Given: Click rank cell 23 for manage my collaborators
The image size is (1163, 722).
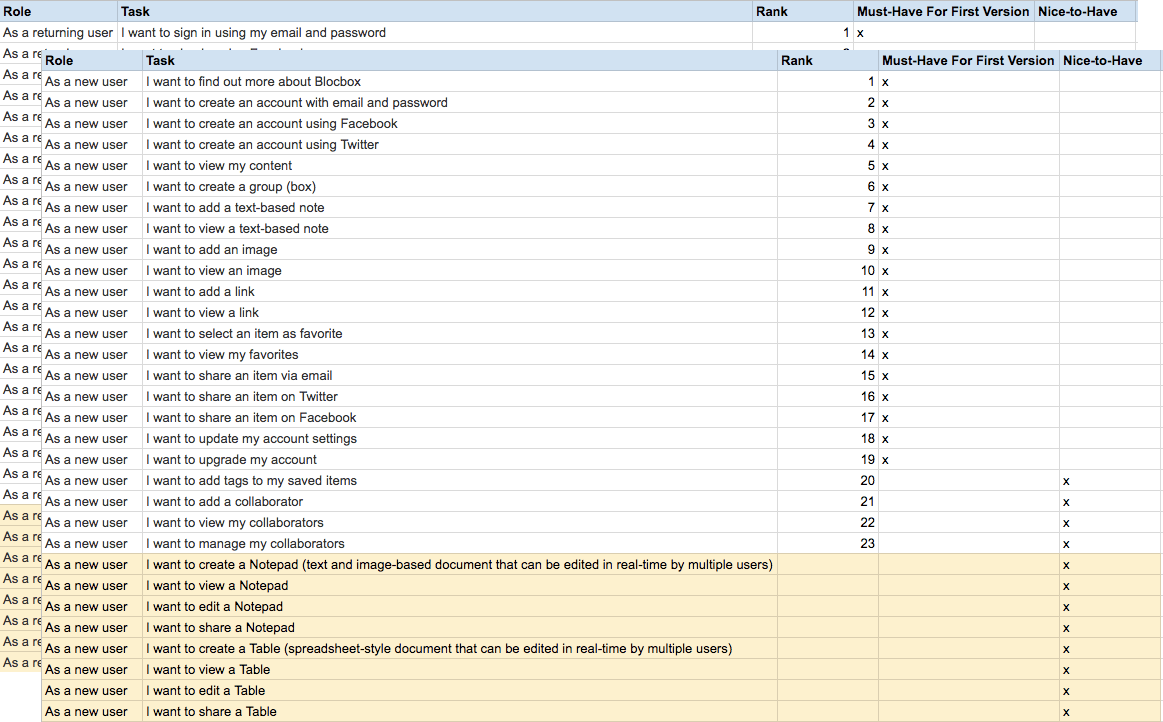Looking at the screenshot, I should click(828, 544).
